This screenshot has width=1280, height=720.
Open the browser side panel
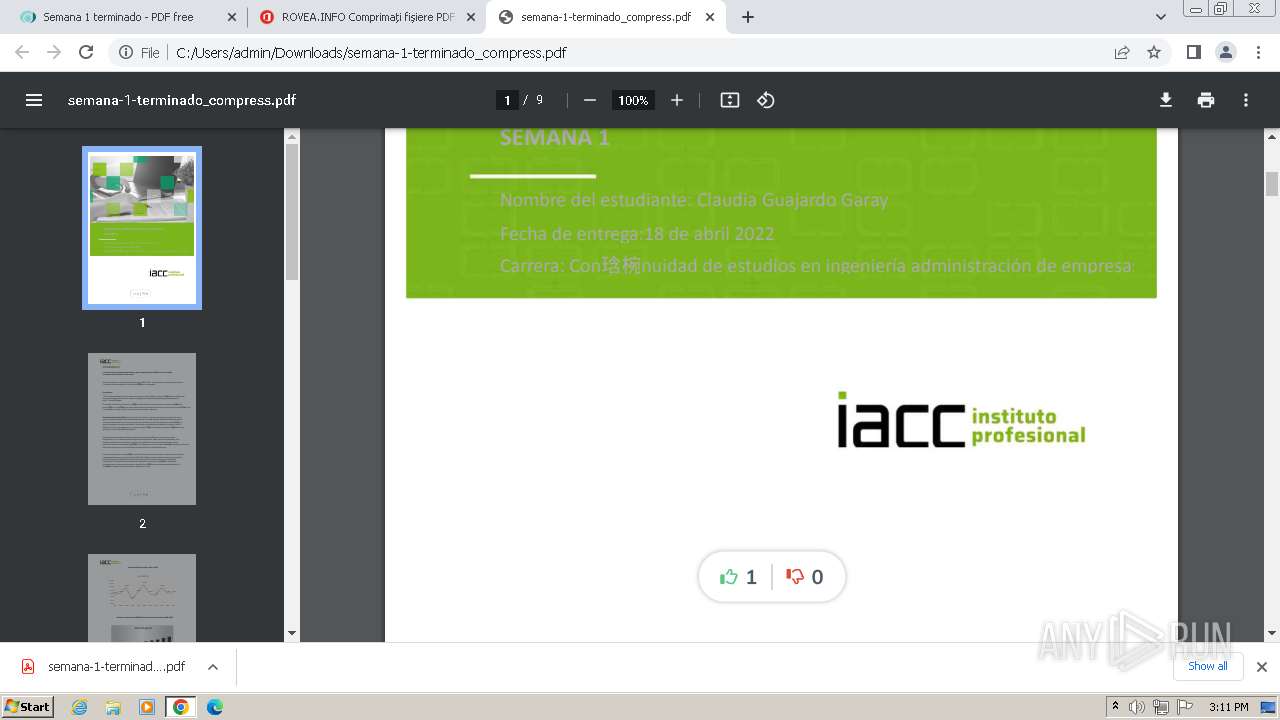coord(1193,52)
